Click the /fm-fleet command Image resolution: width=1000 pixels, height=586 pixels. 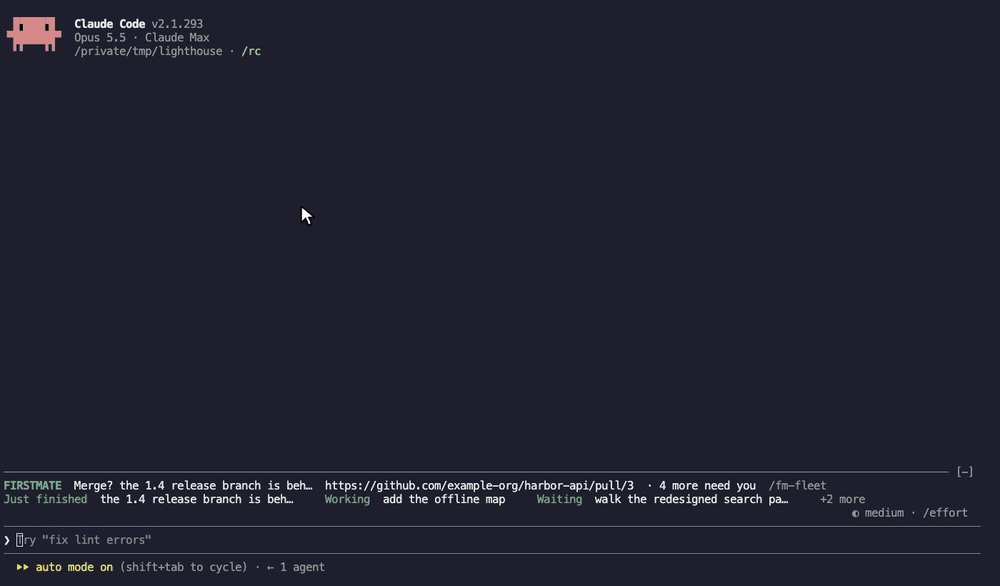[797, 485]
